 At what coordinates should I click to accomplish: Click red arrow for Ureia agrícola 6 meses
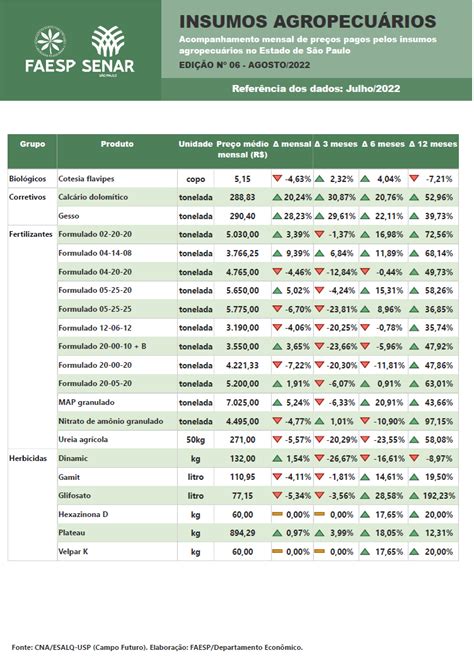tap(365, 439)
